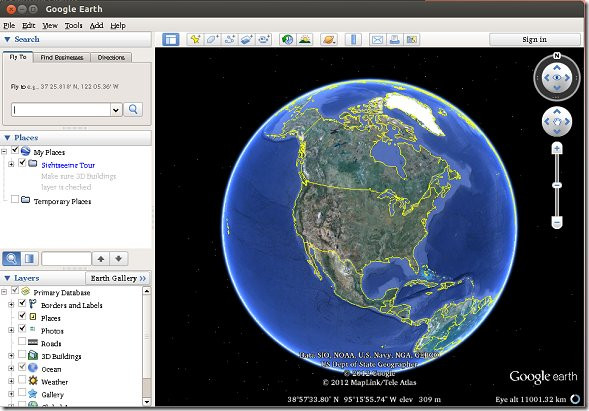Open the Fly To history dropdown arrow
The height and width of the screenshot is (411, 589).
(116, 110)
